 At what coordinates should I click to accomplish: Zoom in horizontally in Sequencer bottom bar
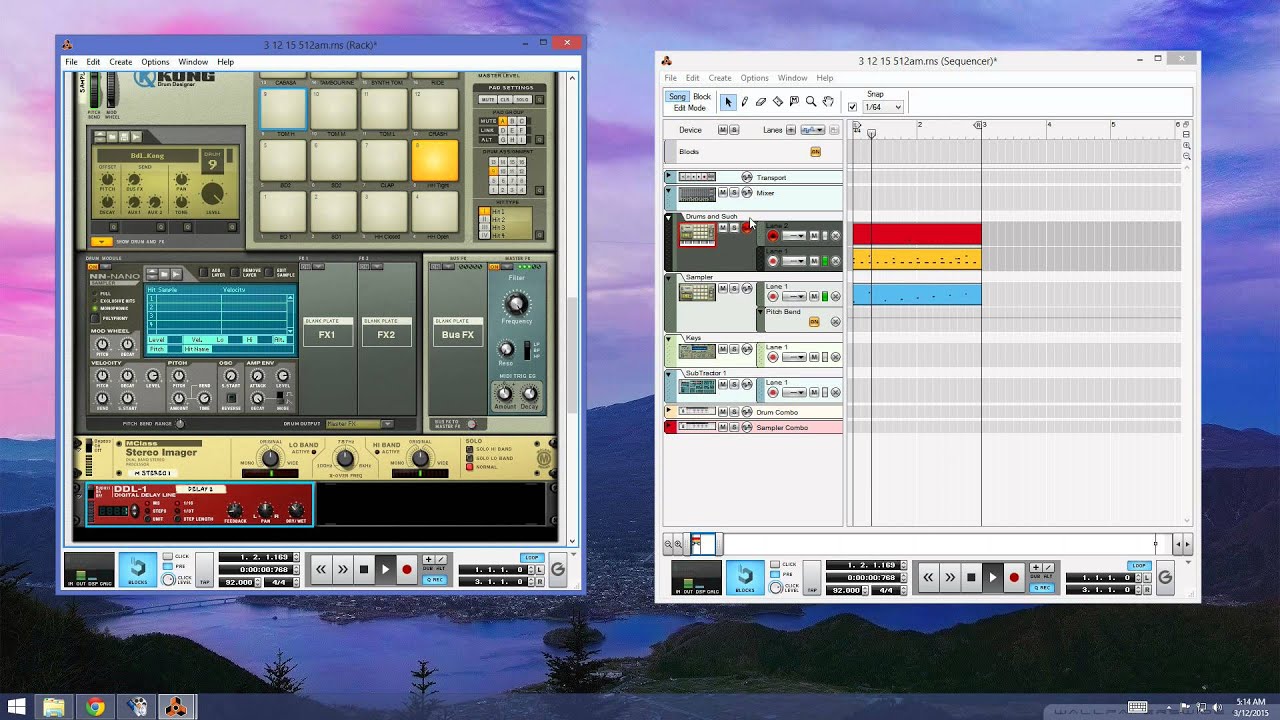tap(679, 544)
